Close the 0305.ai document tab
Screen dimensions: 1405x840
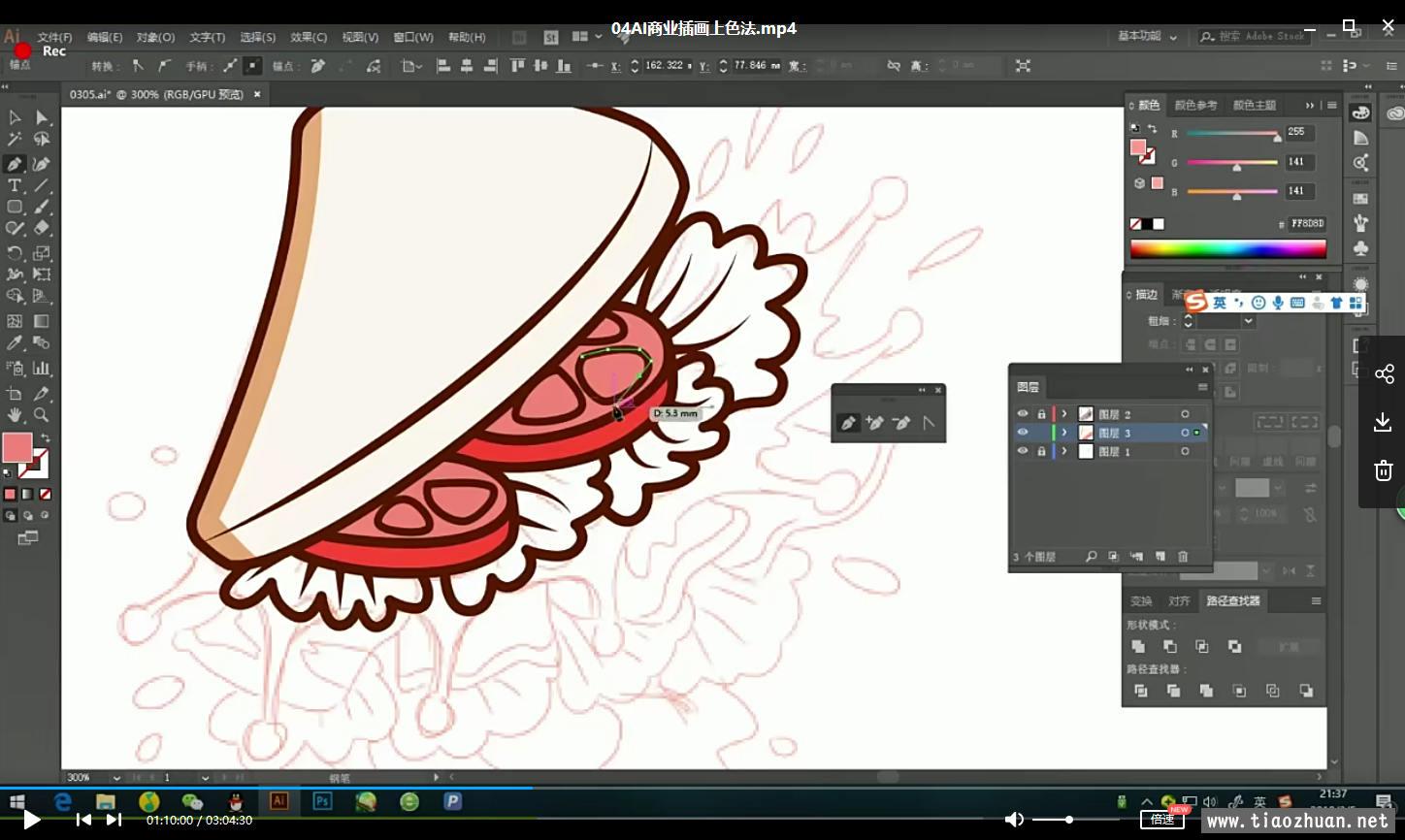click(x=257, y=94)
